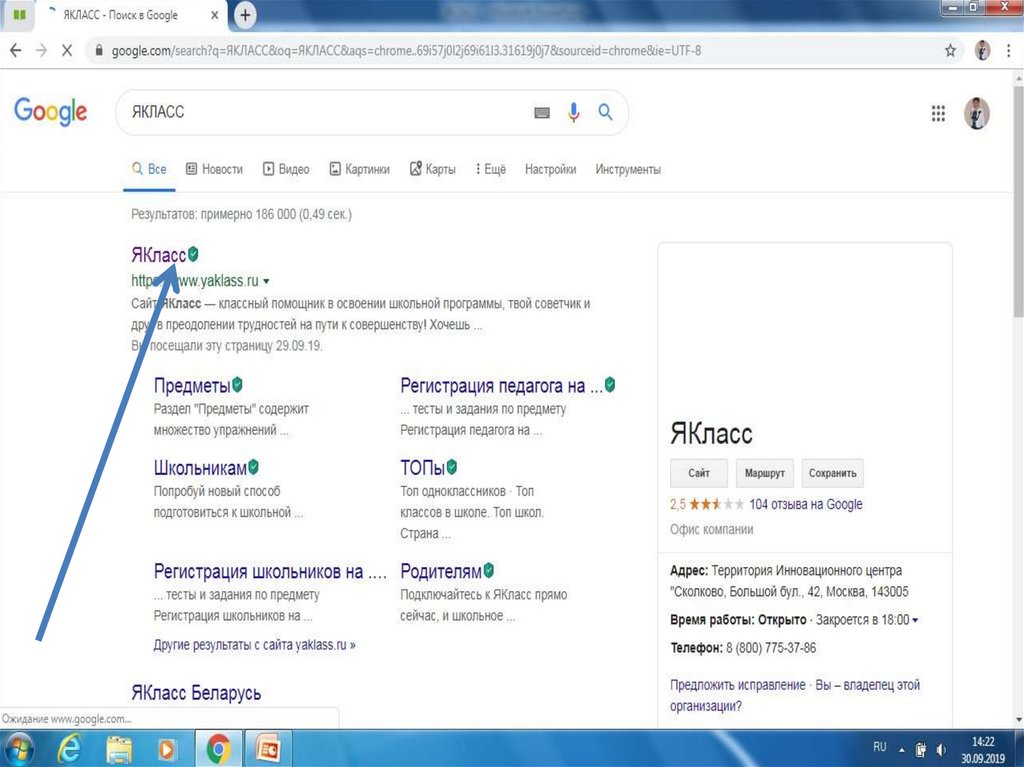Open Windows Media Player from taskbar

pyautogui.click(x=166, y=749)
